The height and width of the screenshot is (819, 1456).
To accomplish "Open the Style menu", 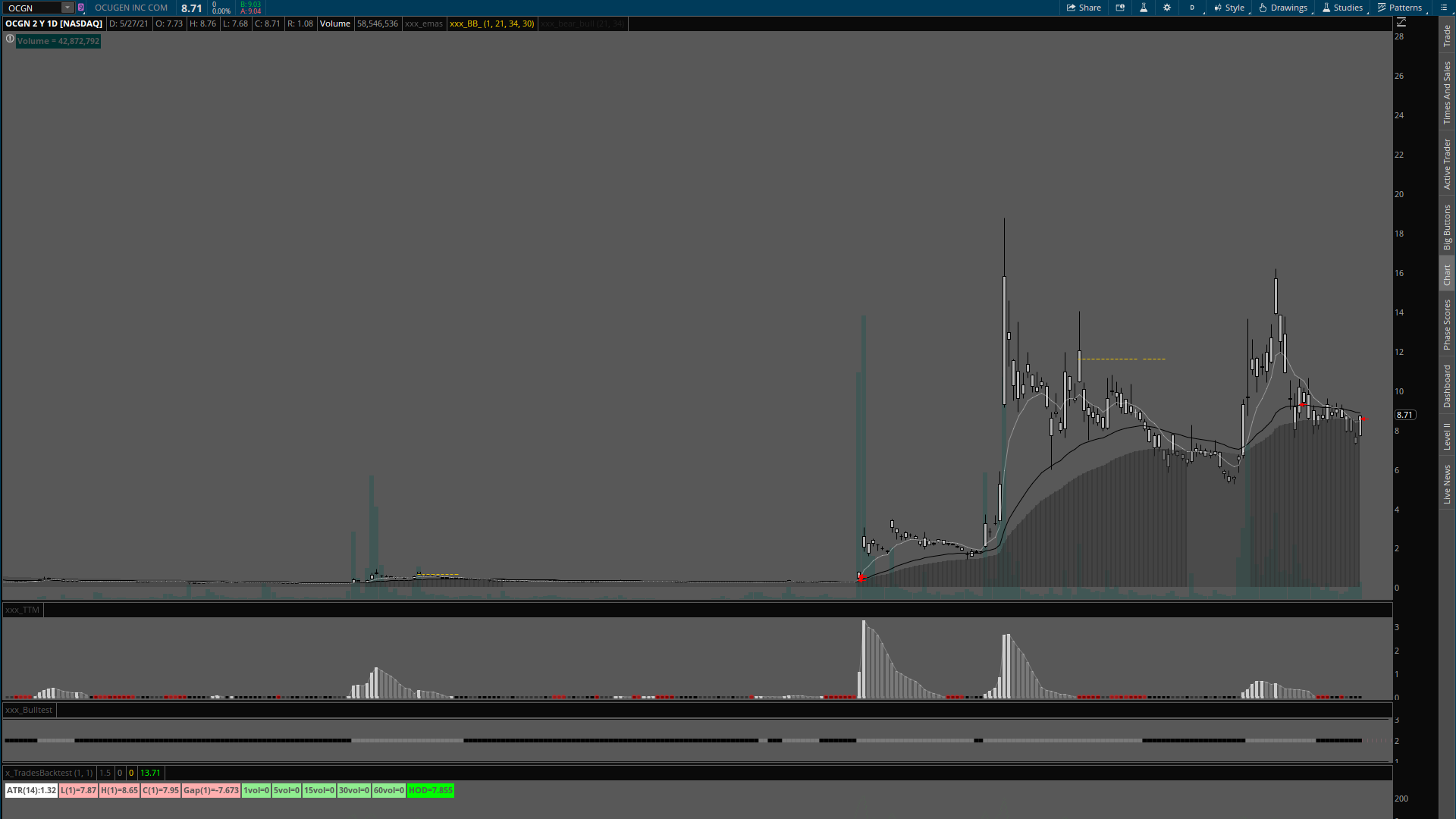I will [x=1229, y=8].
